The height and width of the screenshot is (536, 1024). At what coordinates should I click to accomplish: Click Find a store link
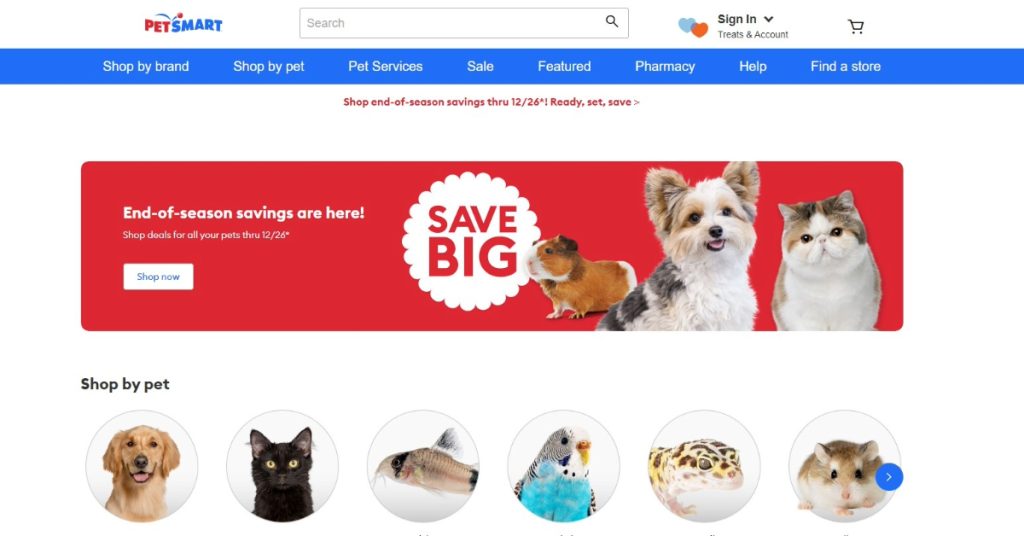click(x=845, y=66)
